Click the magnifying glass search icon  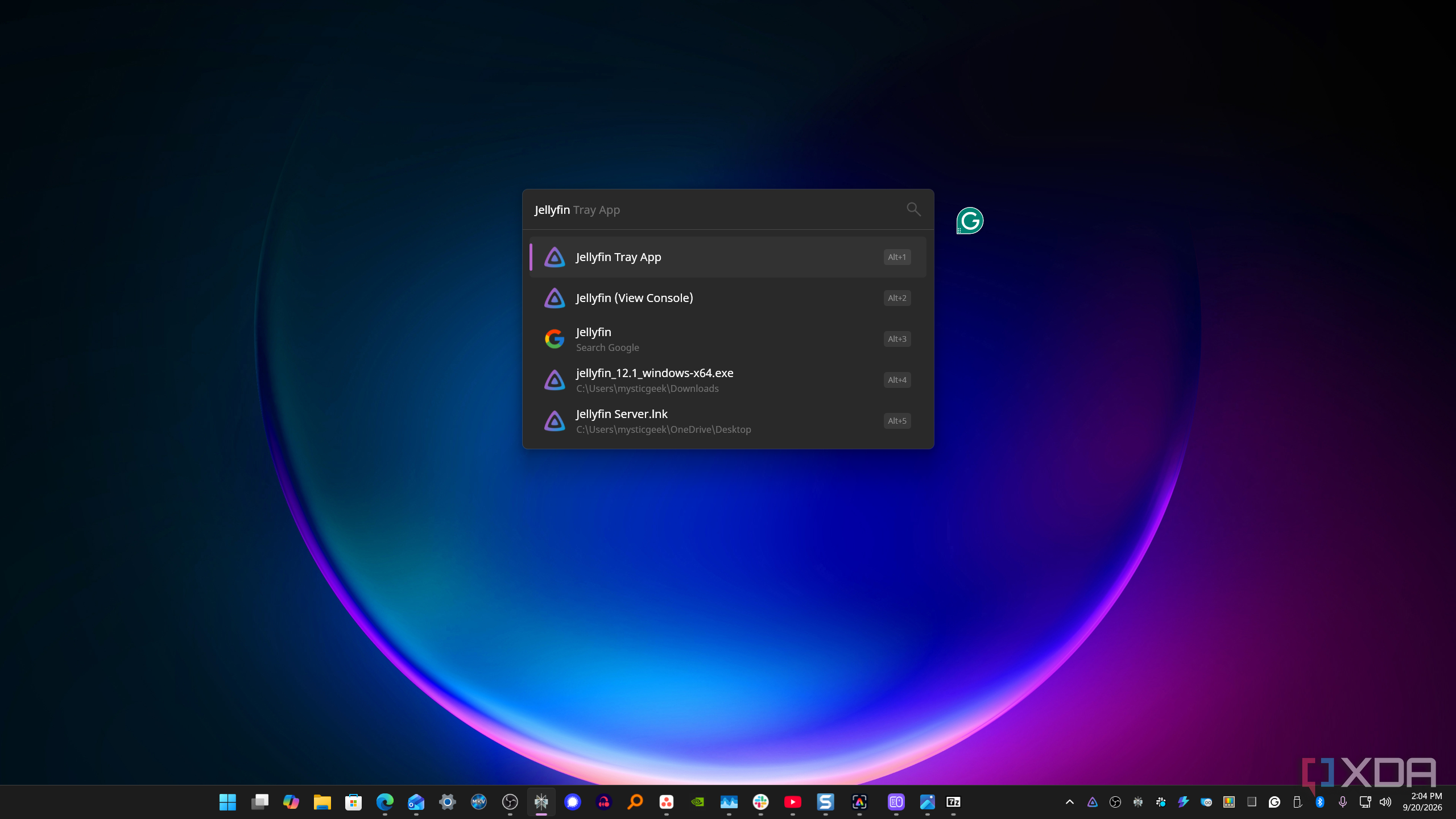tap(913, 209)
